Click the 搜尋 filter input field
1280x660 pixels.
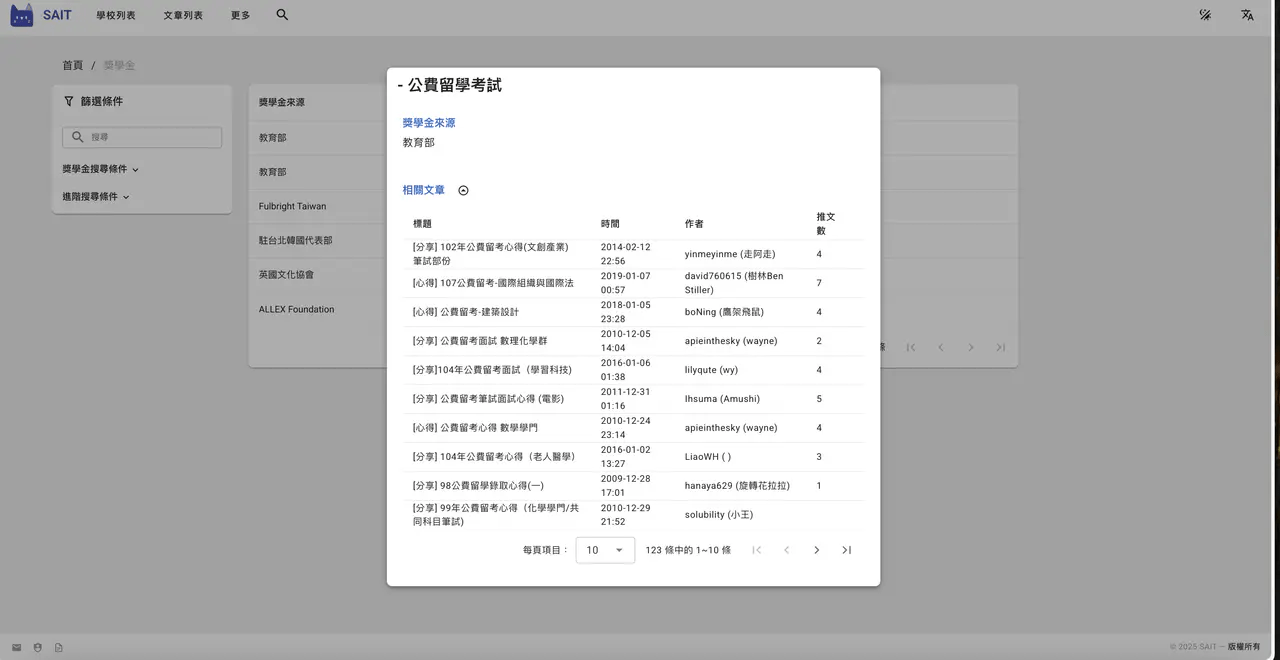coord(142,137)
